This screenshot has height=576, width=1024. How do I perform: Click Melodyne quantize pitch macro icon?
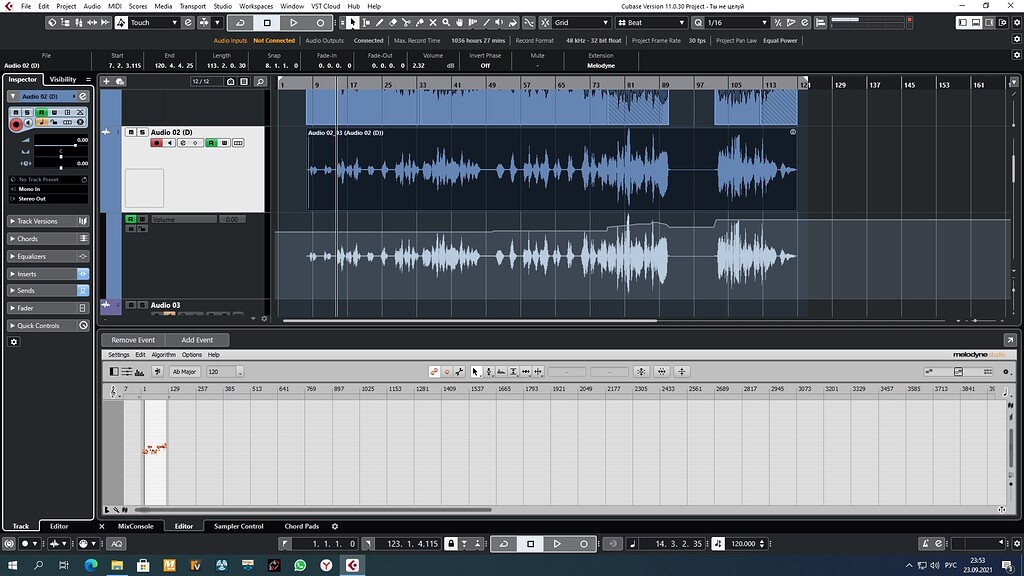(641, 372)
